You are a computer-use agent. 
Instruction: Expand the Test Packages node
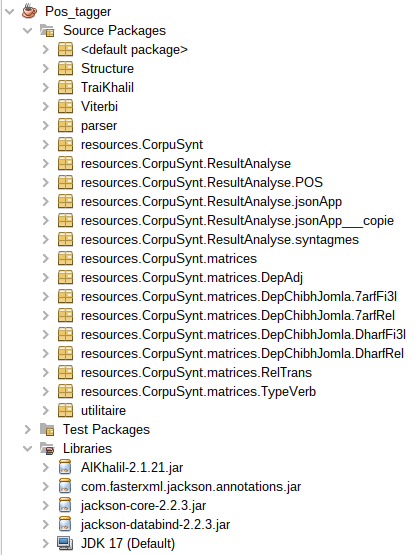click(x=28, y=429)
